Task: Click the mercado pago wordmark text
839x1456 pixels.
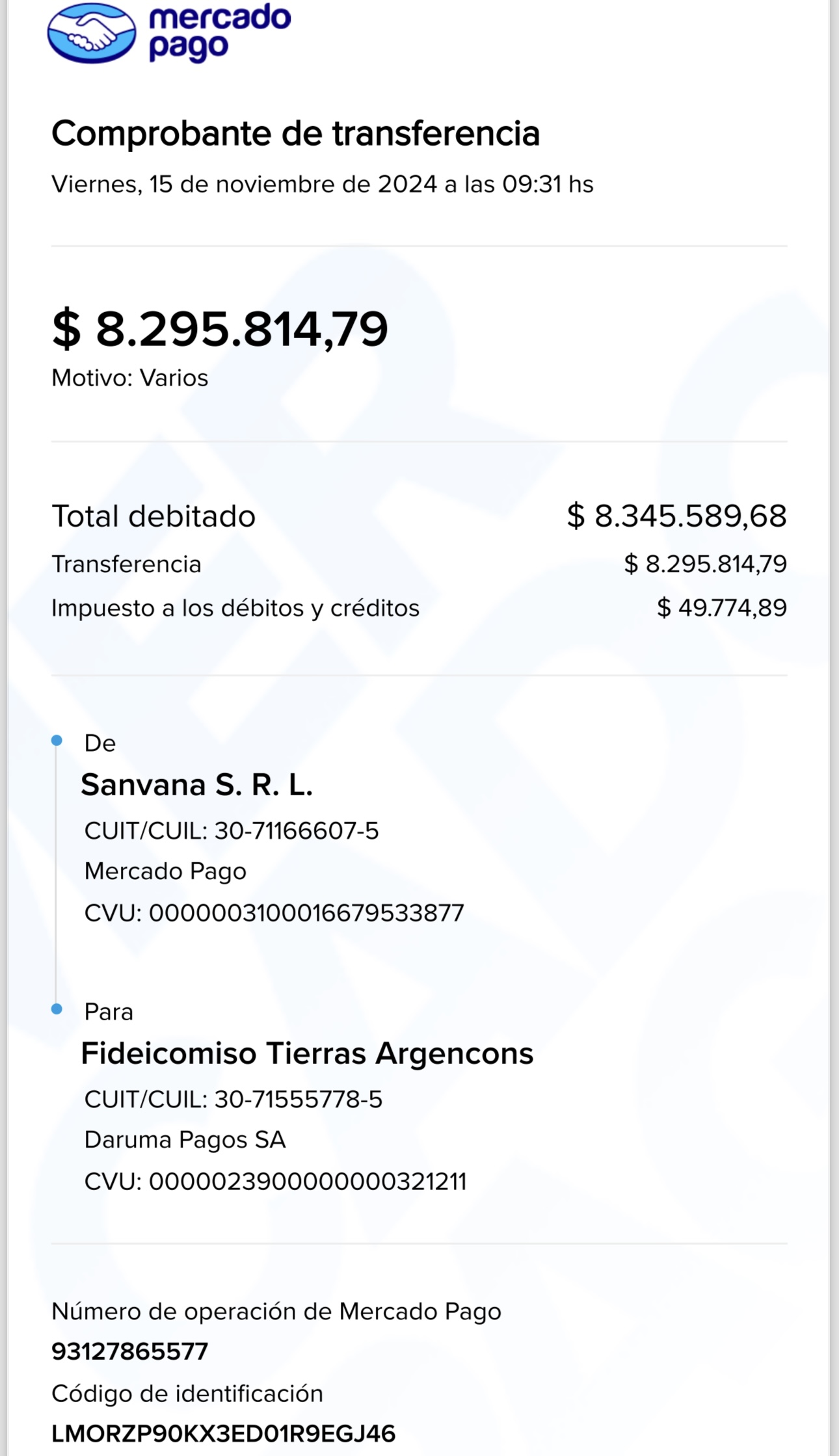Action: tap(220, 33)
